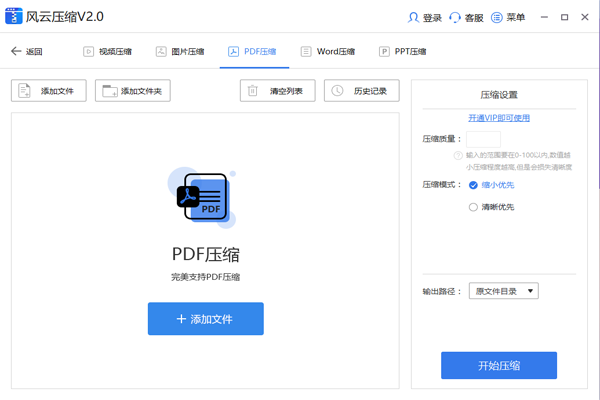Switch to the 图片压缩 tab
The image size is (600, 400).
(x=181, y=51)
